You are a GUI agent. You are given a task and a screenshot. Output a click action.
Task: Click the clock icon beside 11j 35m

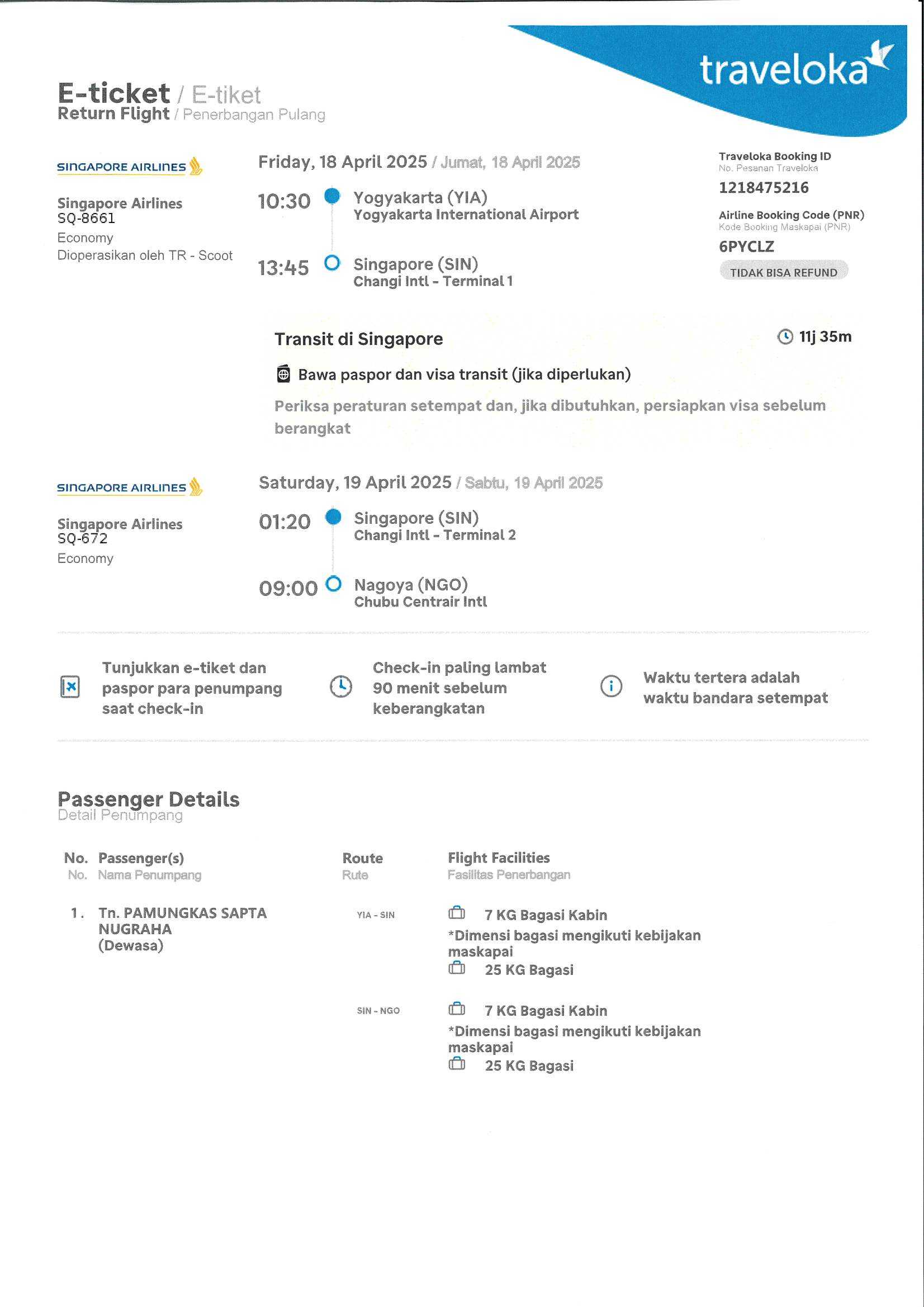click(x=785, y=337)
